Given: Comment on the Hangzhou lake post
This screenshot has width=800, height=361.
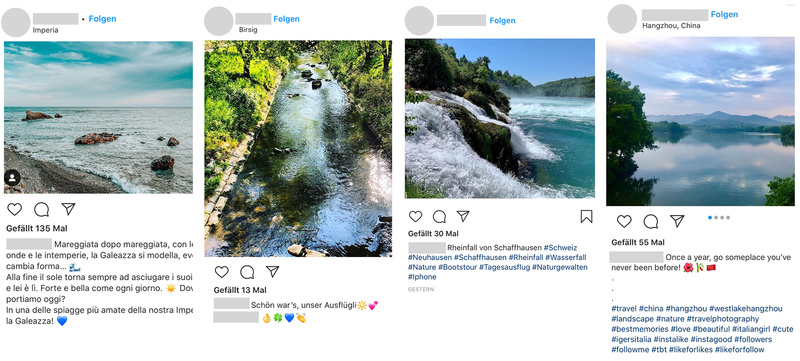Looking at the screenshot, I should click(651, 221).
